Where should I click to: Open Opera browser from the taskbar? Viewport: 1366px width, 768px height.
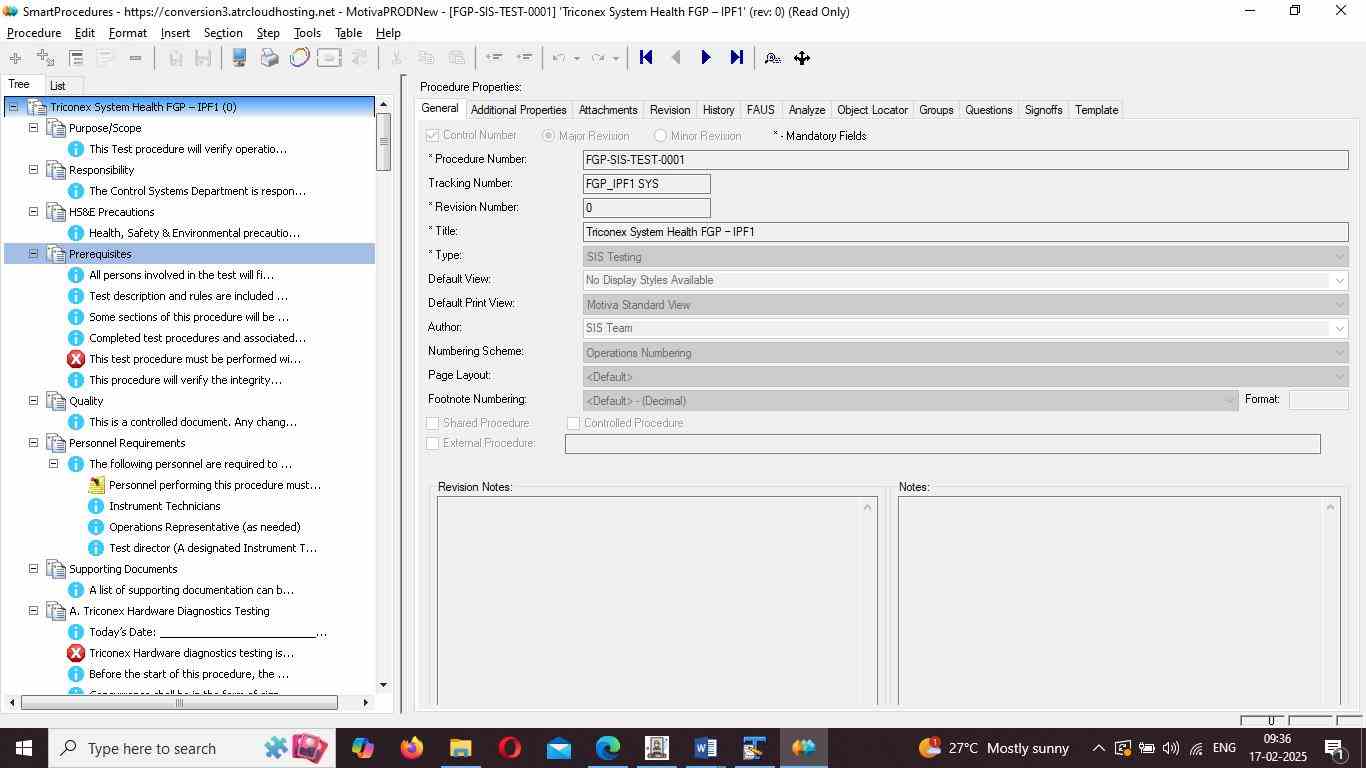(509, 748)
